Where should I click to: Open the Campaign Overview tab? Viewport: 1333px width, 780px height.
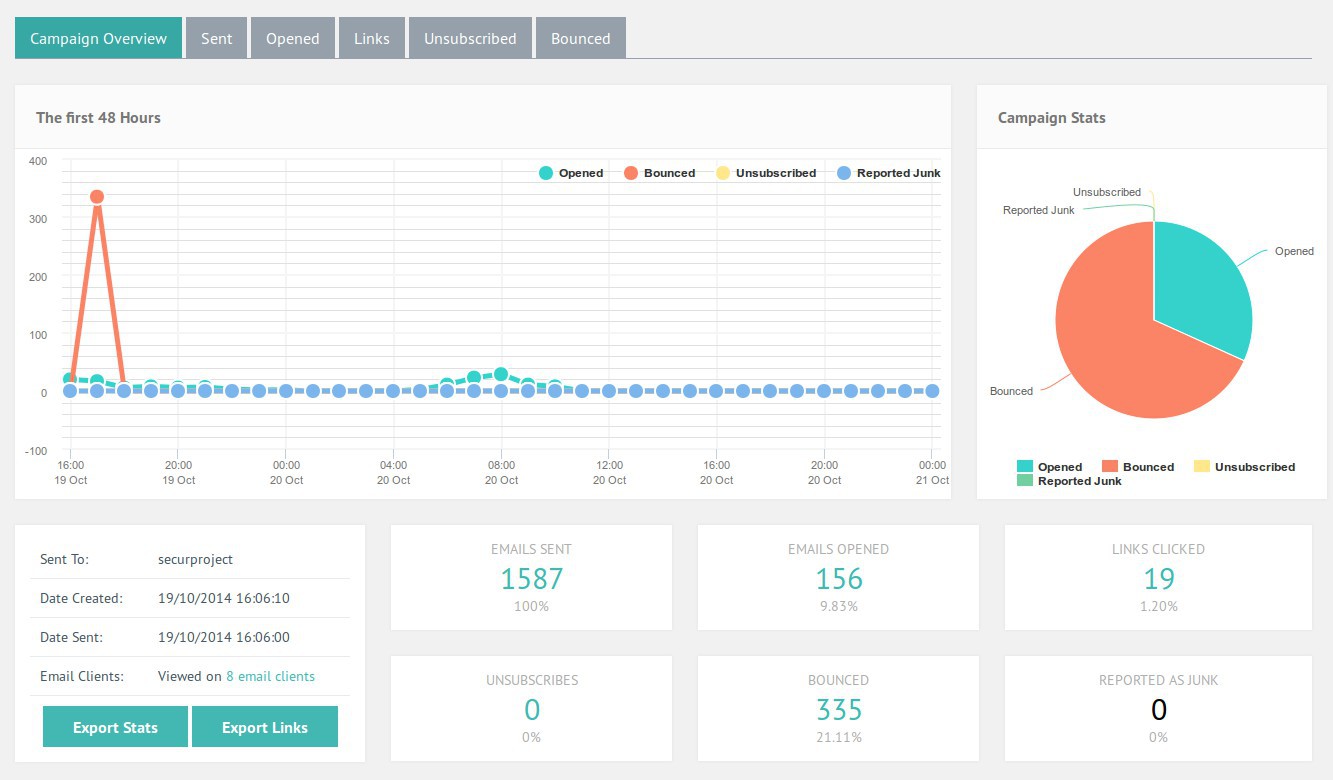point(98,38)
